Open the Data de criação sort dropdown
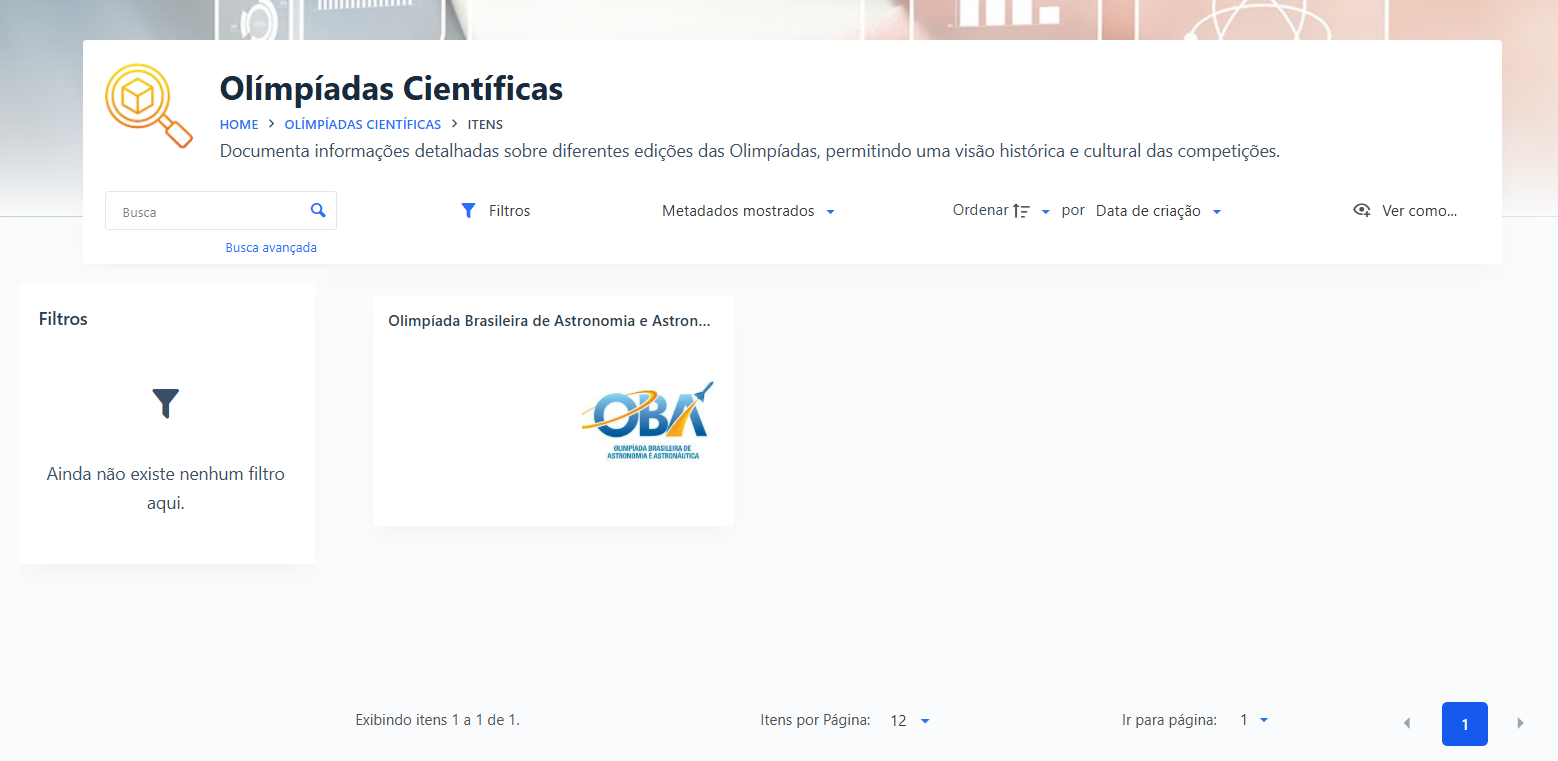 click(1158, 211)
